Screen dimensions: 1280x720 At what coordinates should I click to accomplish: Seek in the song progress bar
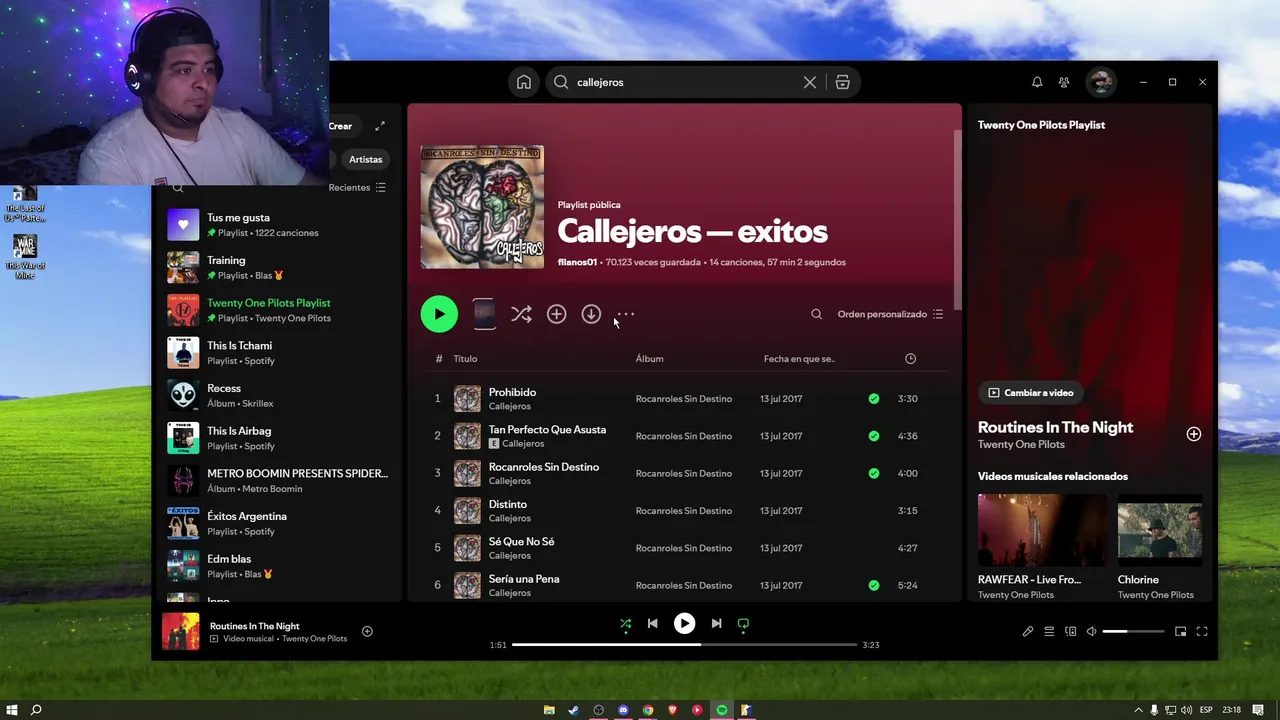(x=684, y=645)
